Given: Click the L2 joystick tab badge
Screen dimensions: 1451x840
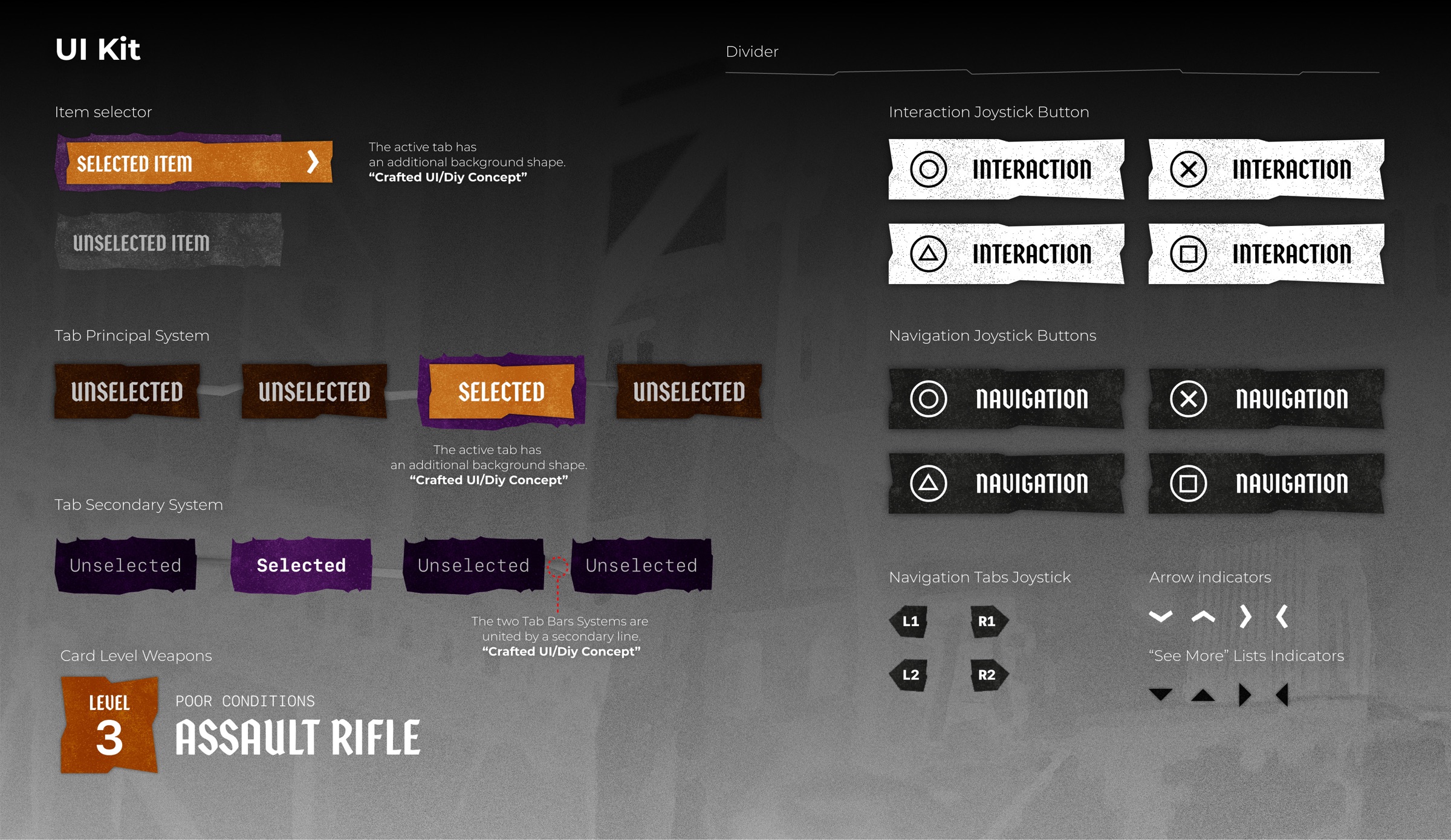Looking at the screenshot, I should tap(909, 675).
